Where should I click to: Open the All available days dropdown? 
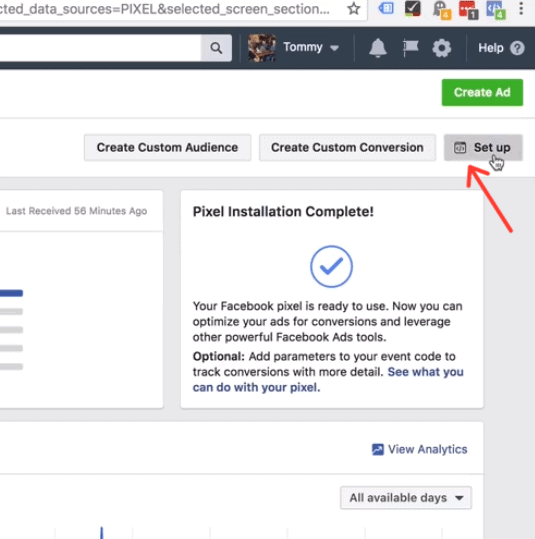tap(406, 498)
